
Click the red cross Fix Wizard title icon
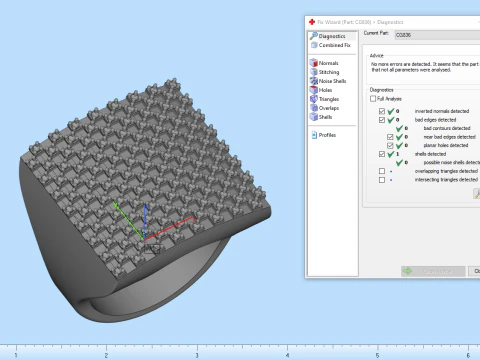click(x=312, y=22)
